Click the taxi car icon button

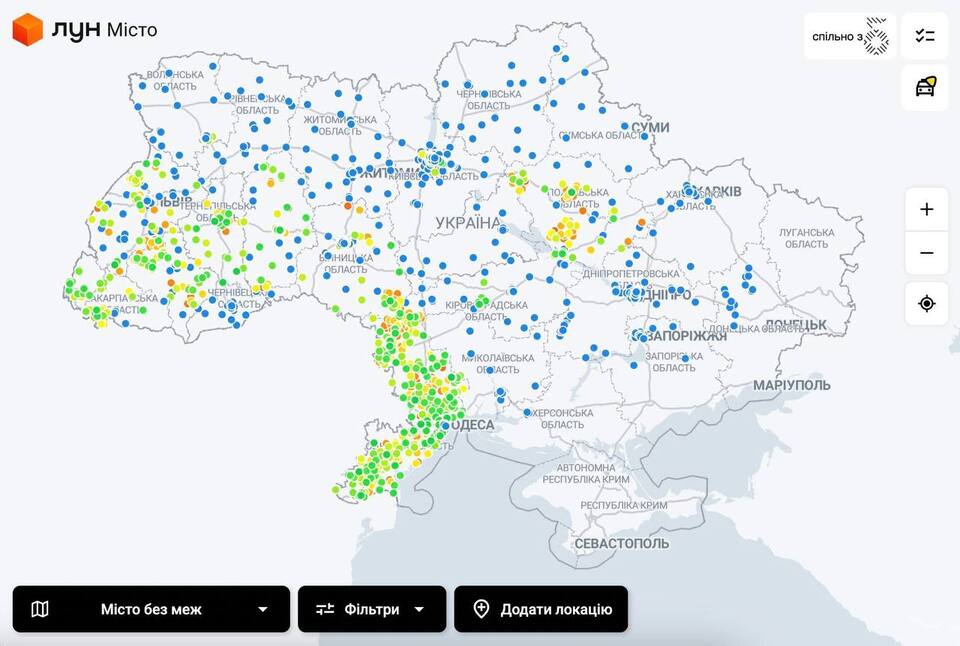tap(925, 87)
